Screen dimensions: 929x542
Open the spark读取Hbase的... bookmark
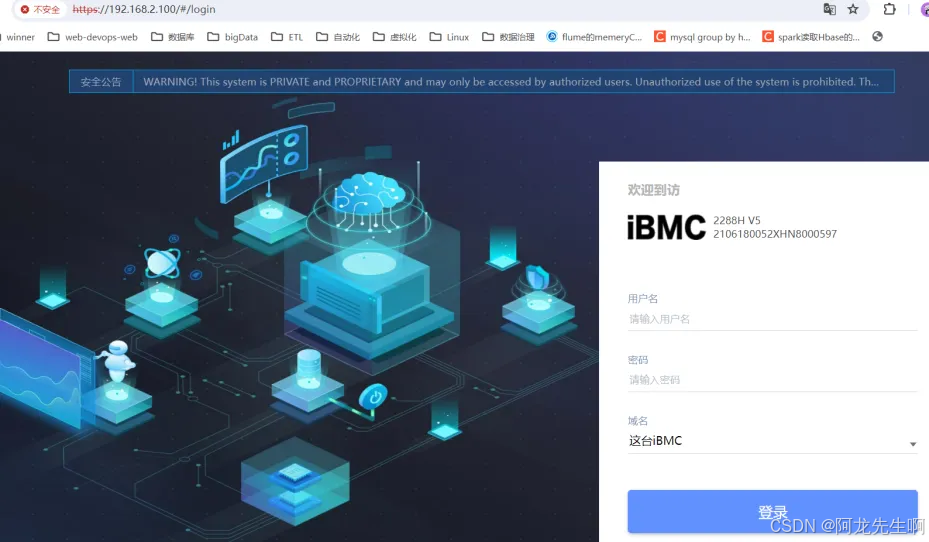[811, 37]
